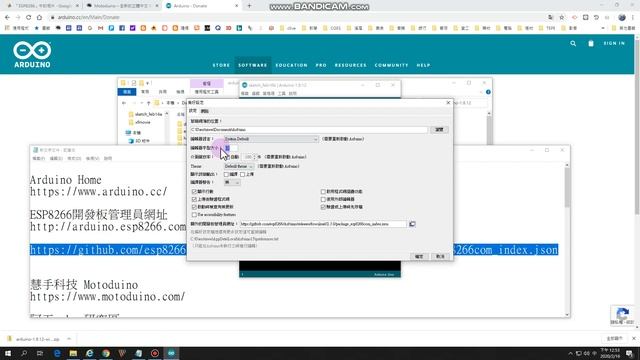Screen dimensions: 640x360
Task: Open the shopping cart icon in Arduino header
Action: pyautogui.click(x=591, y=43)
